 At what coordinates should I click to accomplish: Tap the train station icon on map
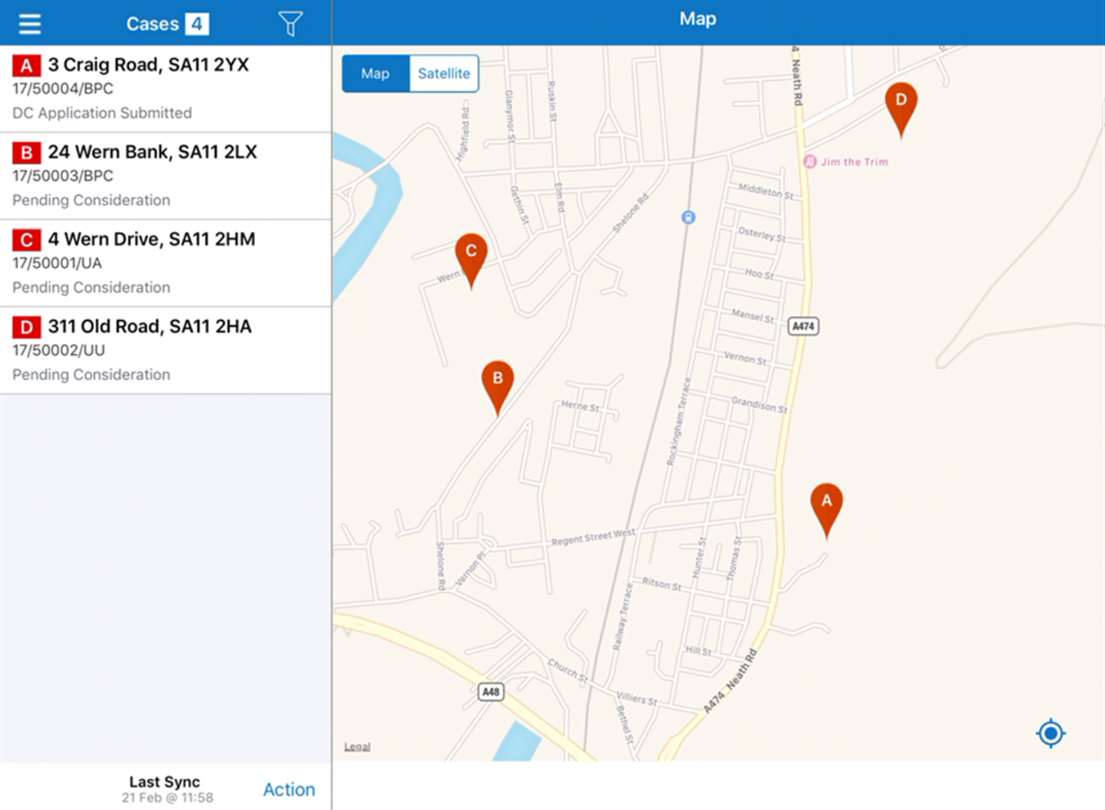[688, 217]
